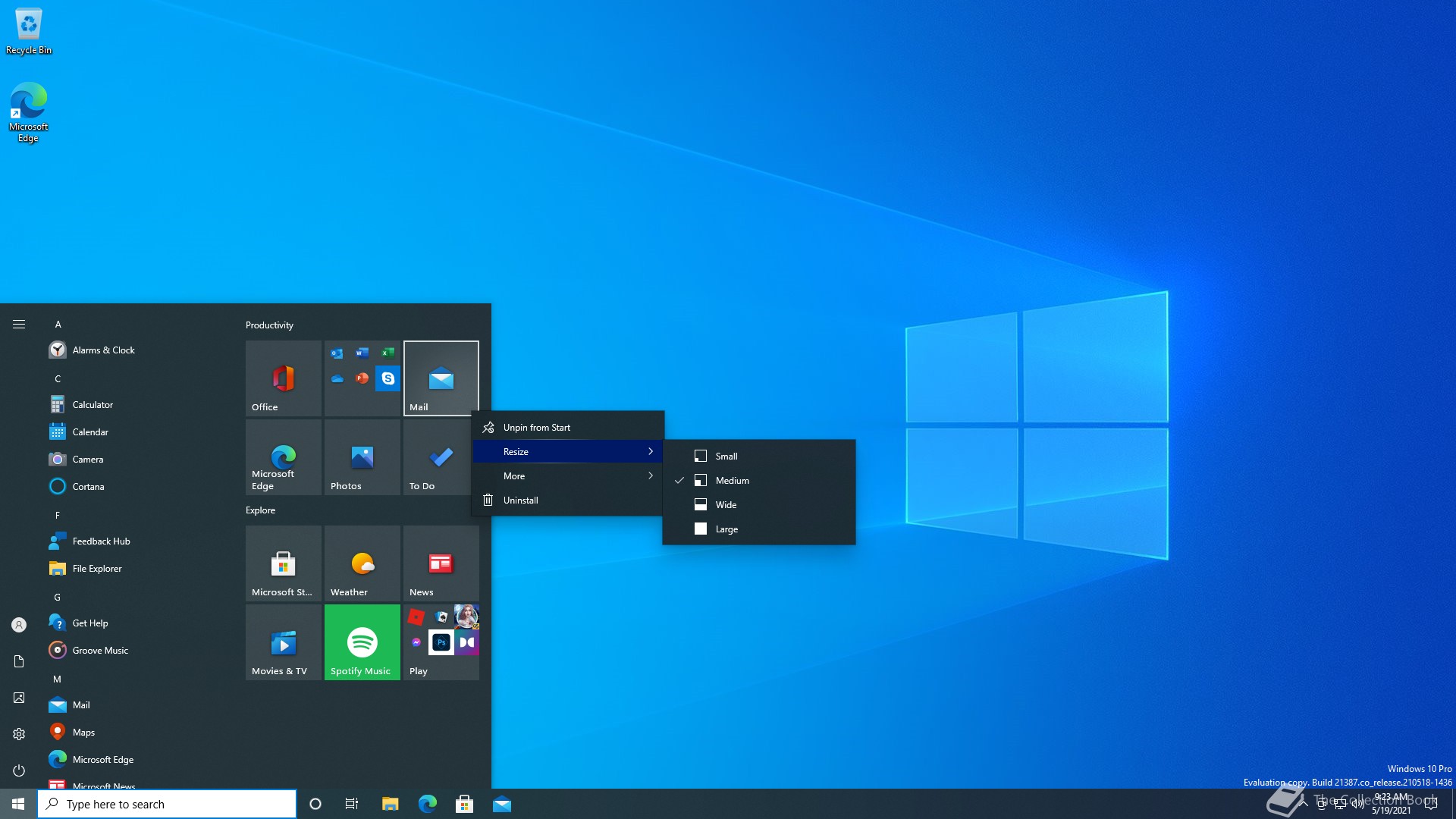Open Task View on taskbar
This screenshot has height=819, width=1456.
352,804
